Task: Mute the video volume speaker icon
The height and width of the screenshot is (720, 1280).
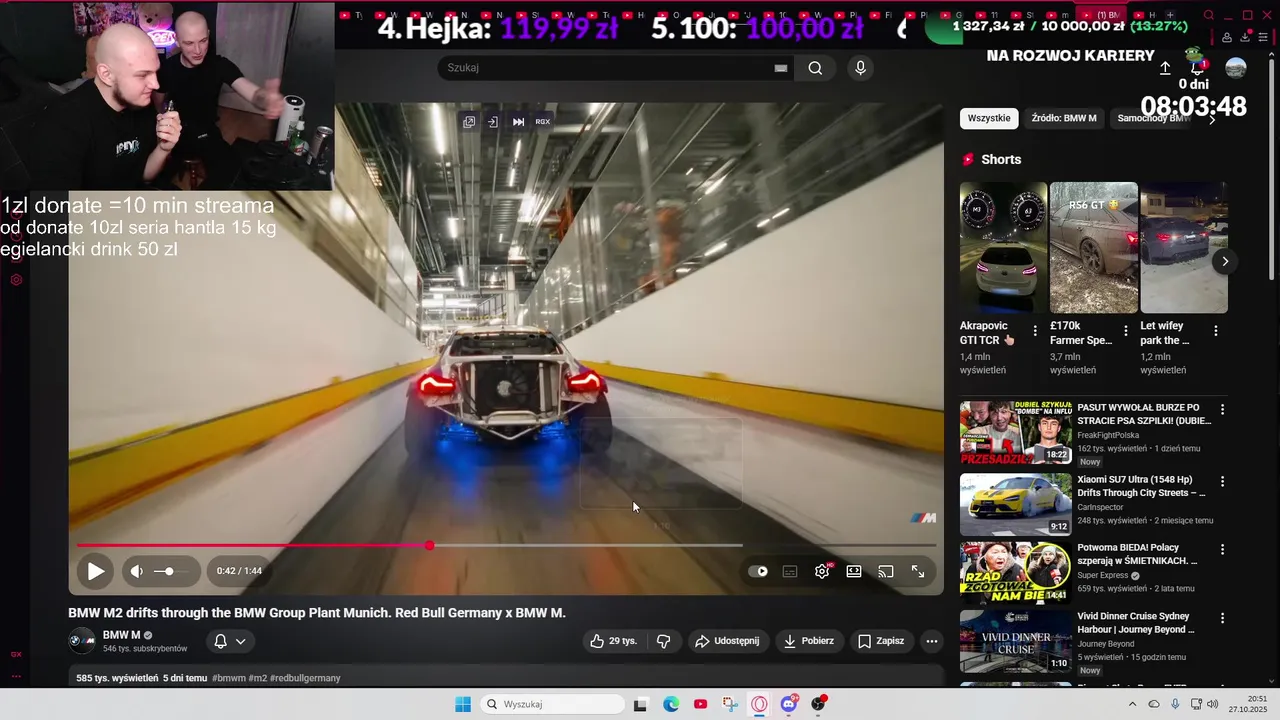Action: click(x=137, y=571)
